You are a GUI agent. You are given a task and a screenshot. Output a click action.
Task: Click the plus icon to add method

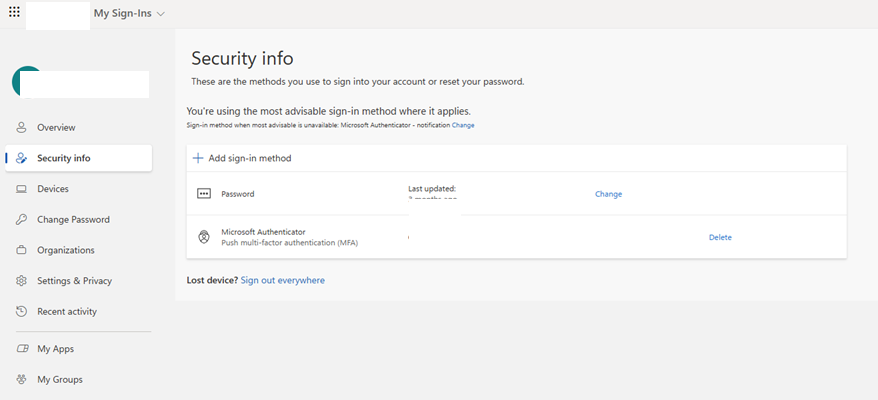(x=198, y=158)
